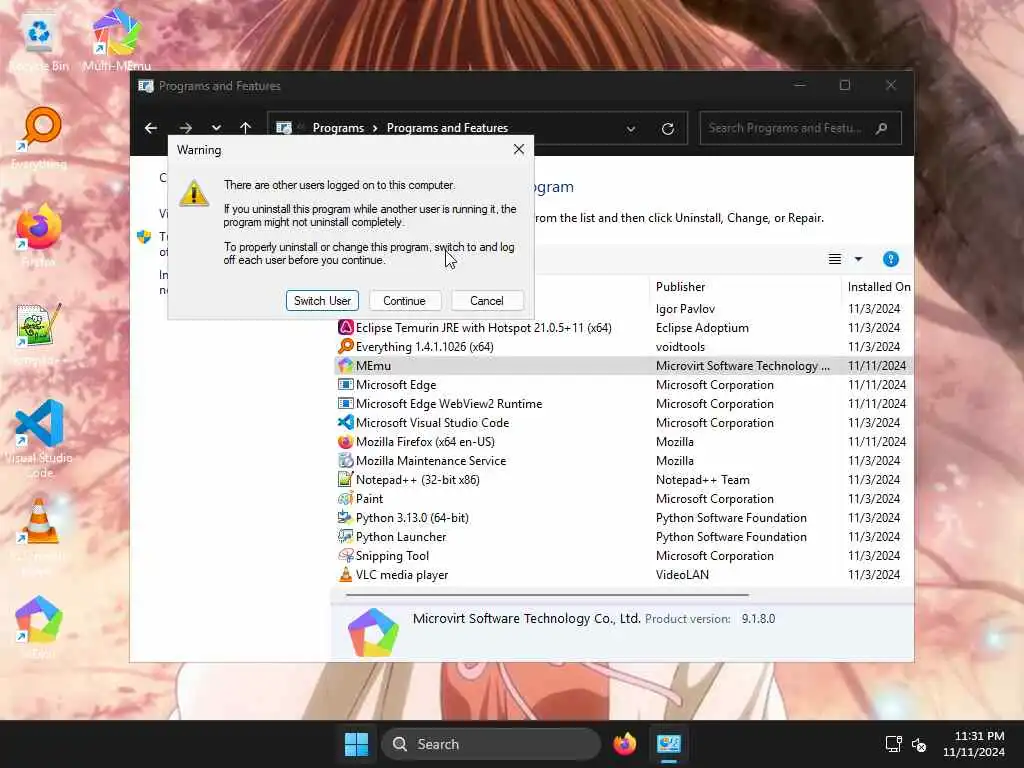Click Igor Pavlov publisher cell
The height and width of the screenshot is (768, 1024).
(x=685, y=308)
